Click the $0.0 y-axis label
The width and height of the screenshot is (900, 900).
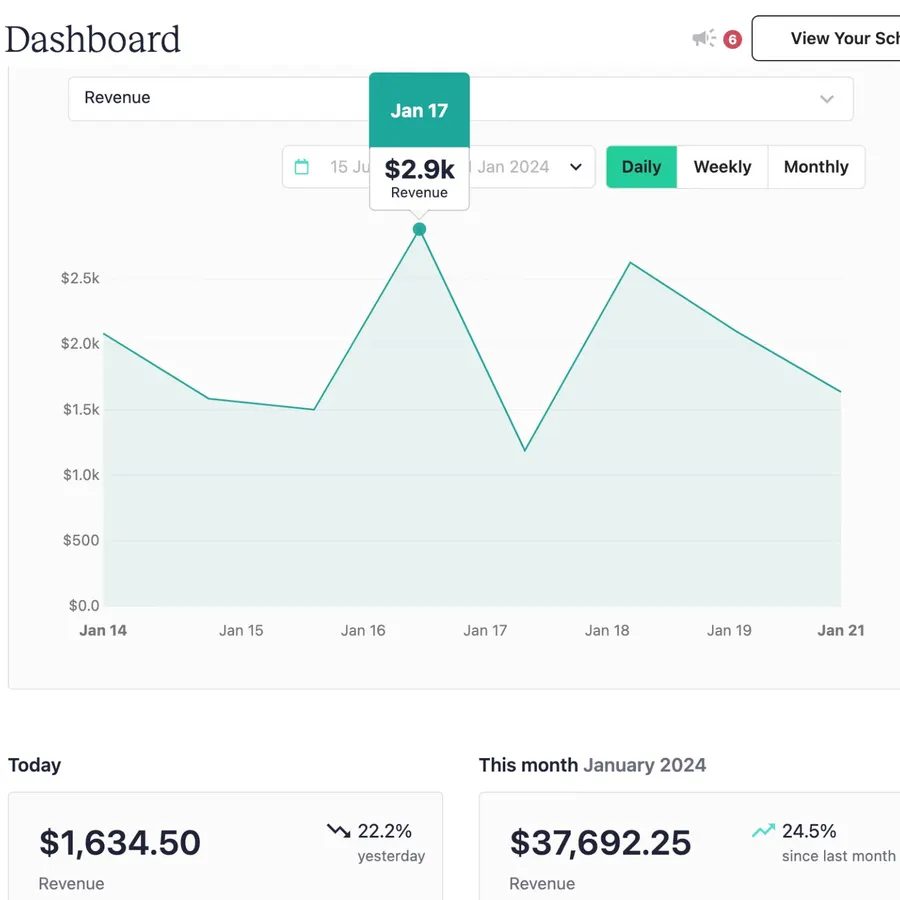pyautogui.click(x=84, y=606)
